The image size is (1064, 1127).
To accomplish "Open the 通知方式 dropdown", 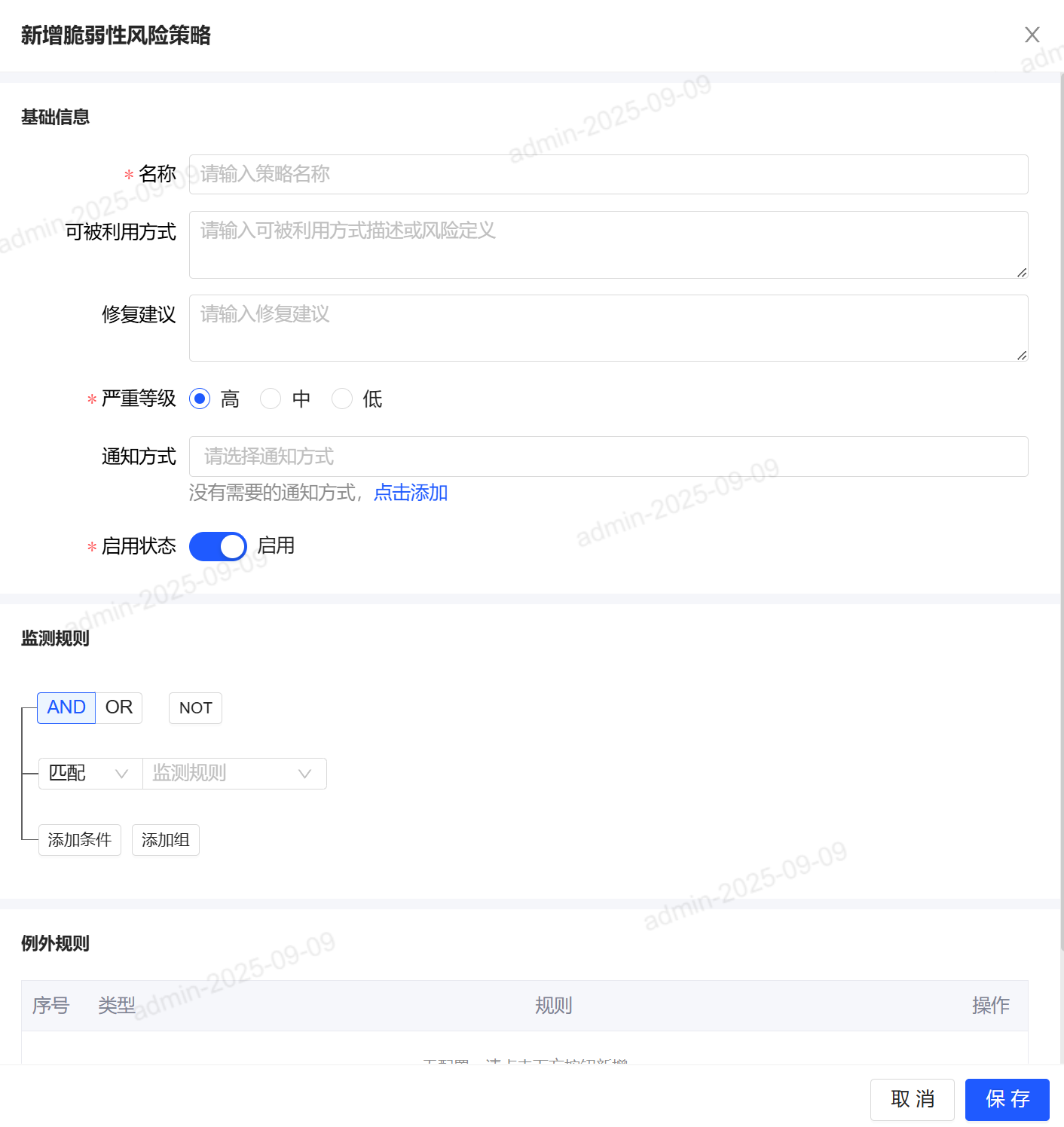I will pos(608,457).
